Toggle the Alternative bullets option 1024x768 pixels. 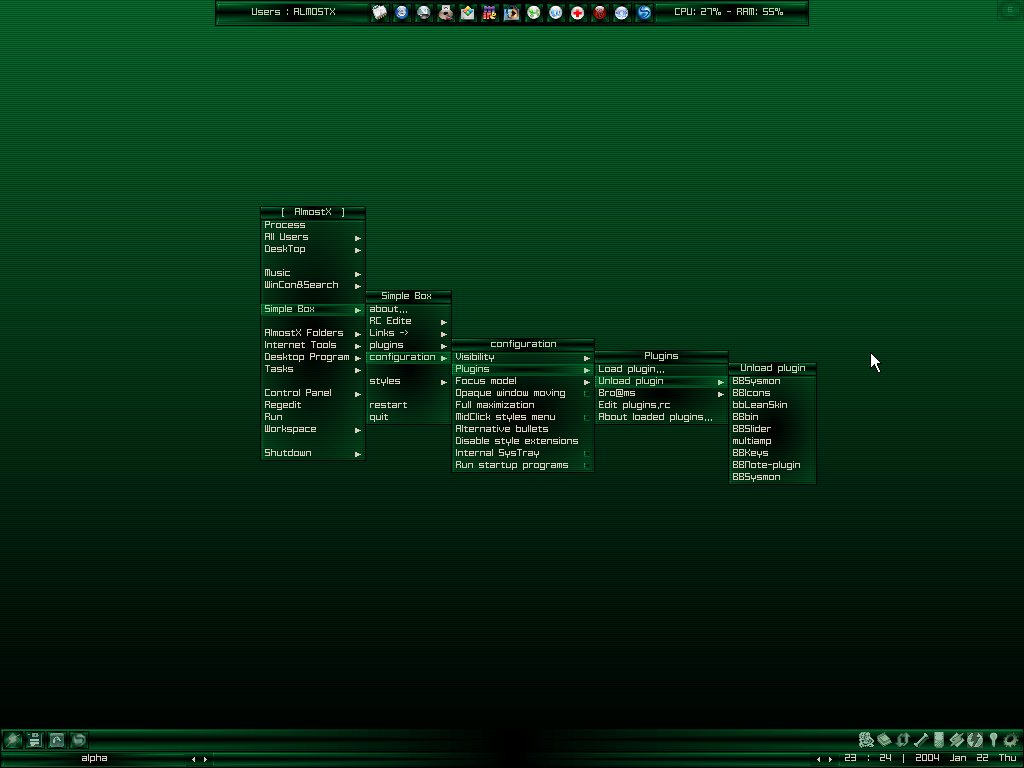pos(501,429)
